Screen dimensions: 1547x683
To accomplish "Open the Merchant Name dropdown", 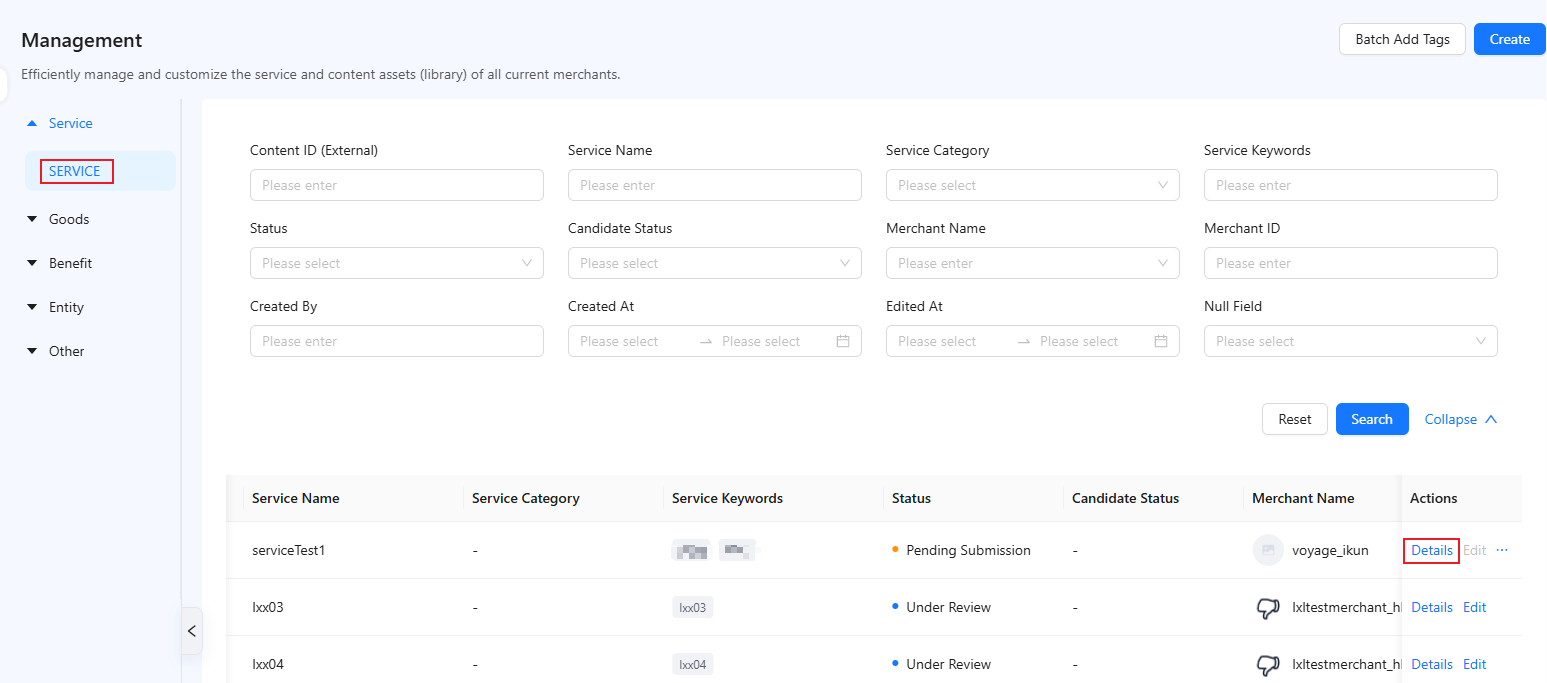I will (x=1033, y=263).
